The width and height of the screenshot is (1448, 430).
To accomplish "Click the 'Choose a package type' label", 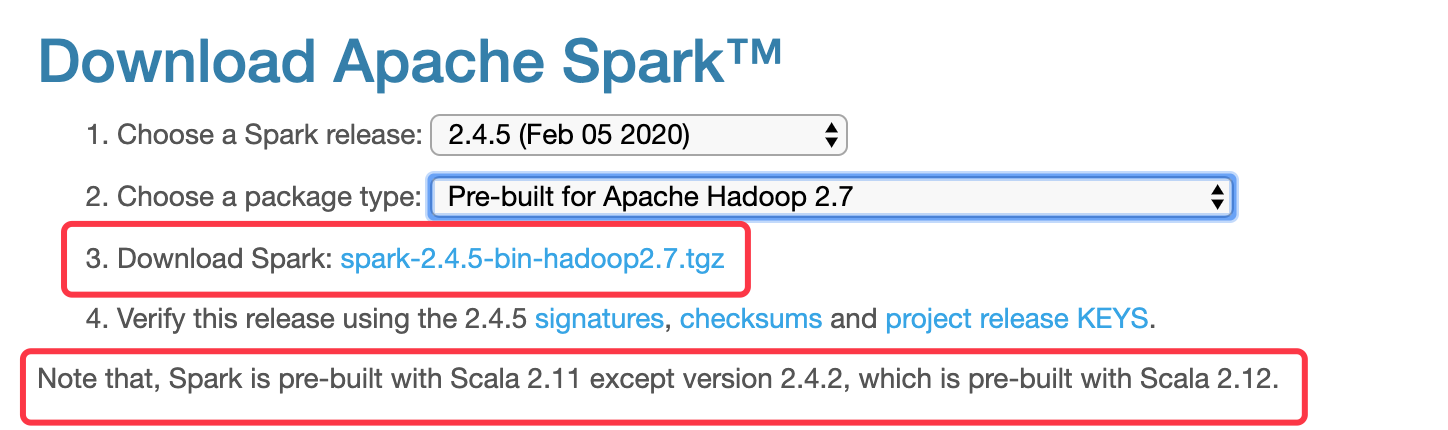I will [x=268, y=197].
